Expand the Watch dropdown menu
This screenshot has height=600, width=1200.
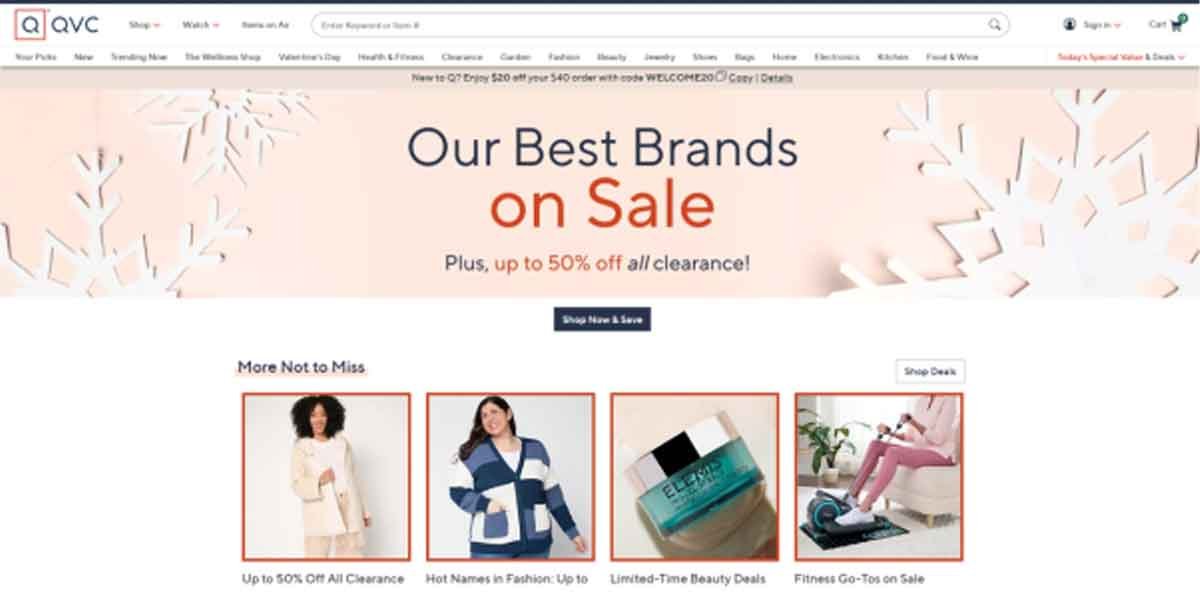200,25
